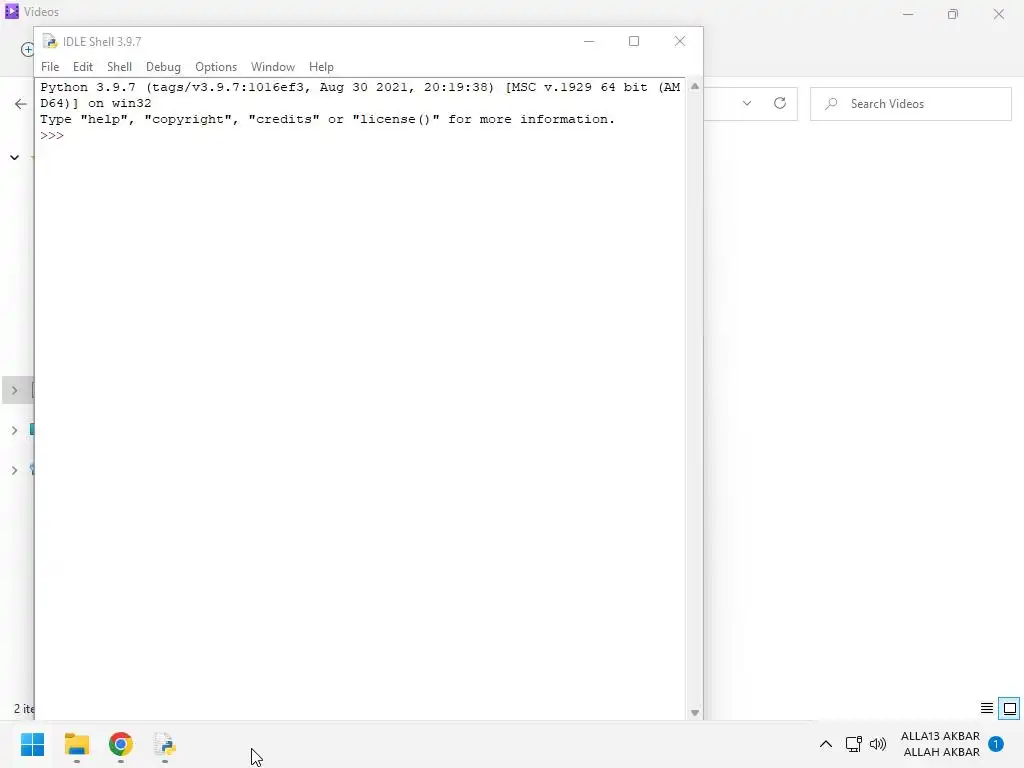Show hidden system tray icons

click(x=825, y=744)
